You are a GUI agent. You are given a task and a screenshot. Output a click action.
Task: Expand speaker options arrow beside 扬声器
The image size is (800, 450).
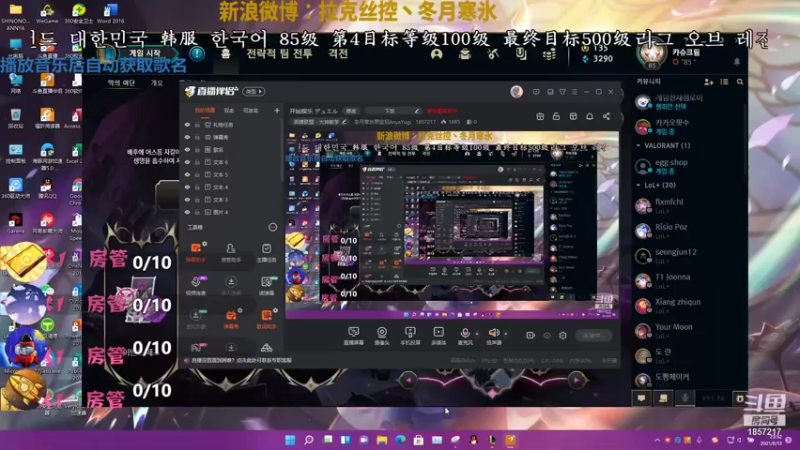tap(506, 334)
